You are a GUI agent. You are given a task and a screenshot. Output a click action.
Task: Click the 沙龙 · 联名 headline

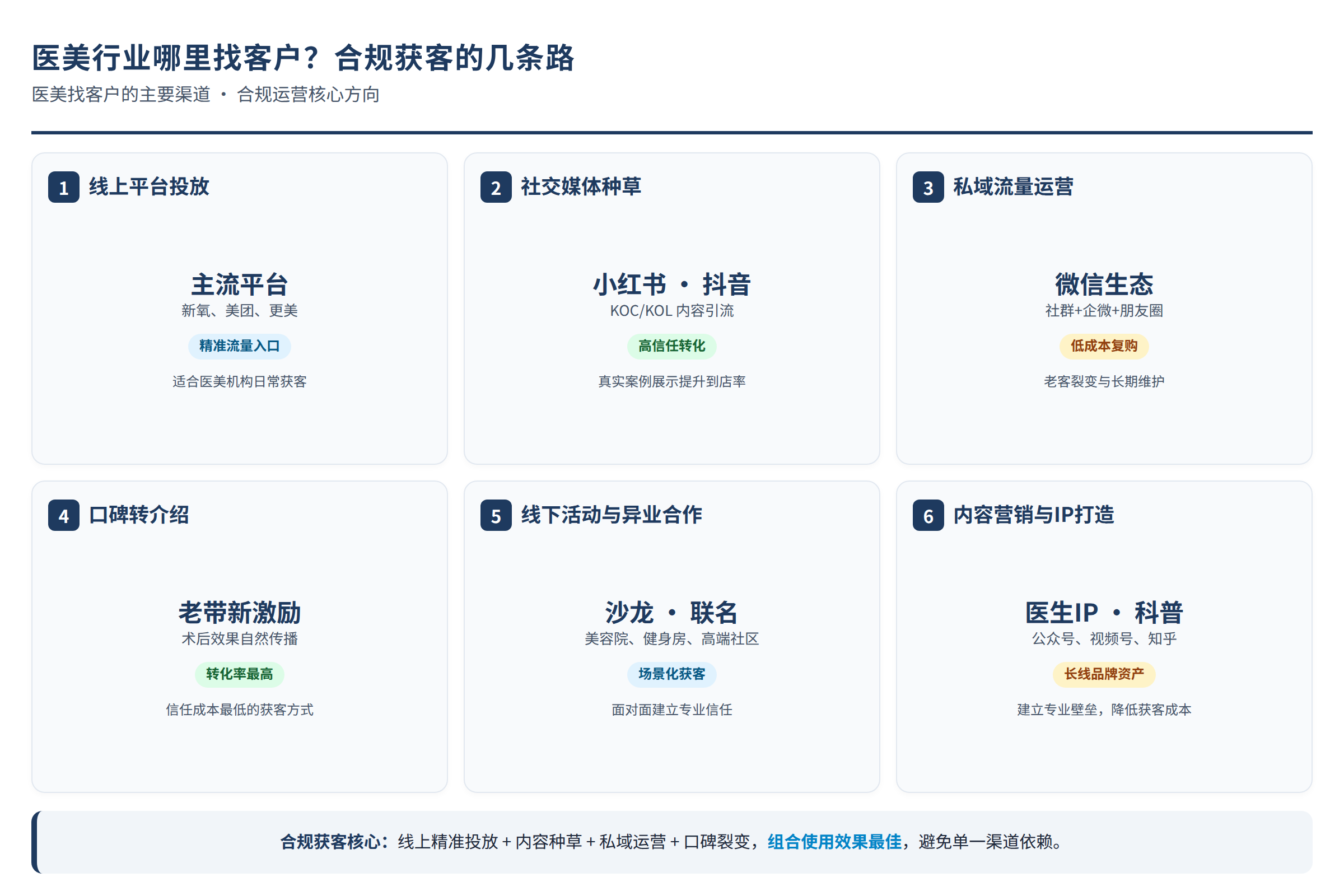coord(672,613)
